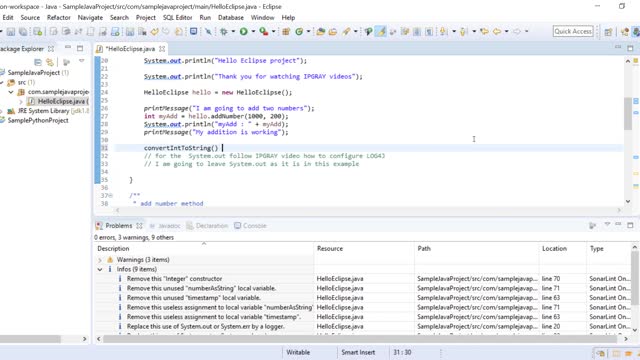Open the Debug dropdown arrow

pyautogui.click(x=233, y=31)
